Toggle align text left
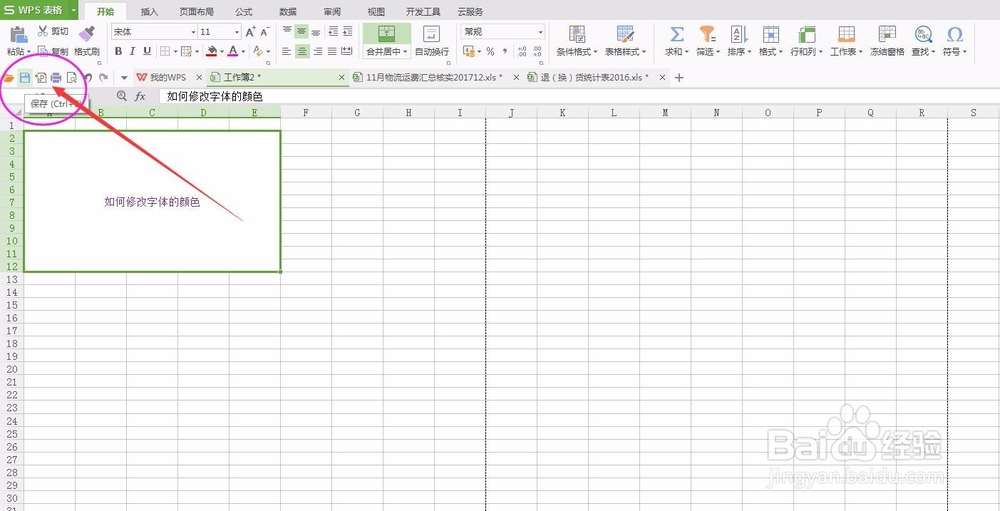This screenshot has width=1000, height=511. pos(287,51)
